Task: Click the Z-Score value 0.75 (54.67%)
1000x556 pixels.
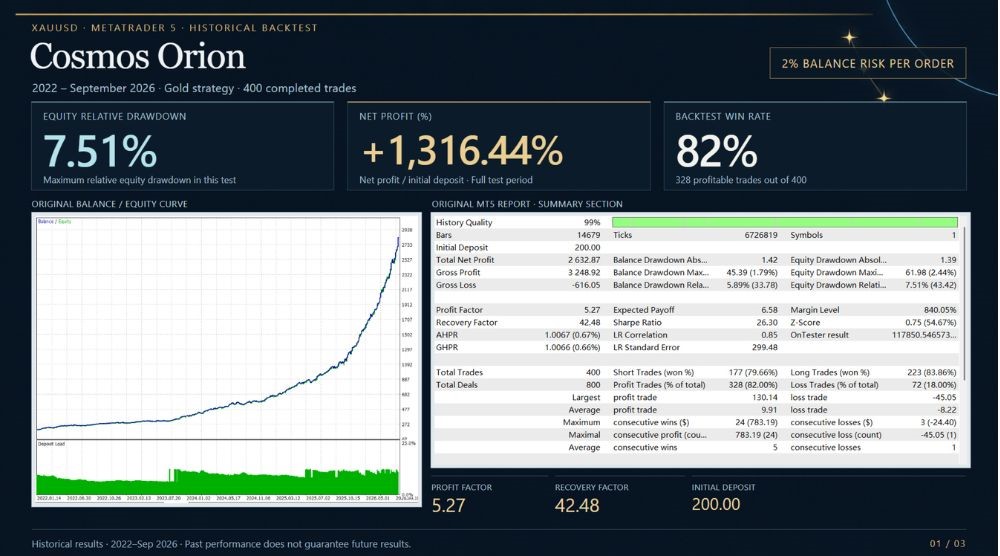Action: [x=930, y=323]
